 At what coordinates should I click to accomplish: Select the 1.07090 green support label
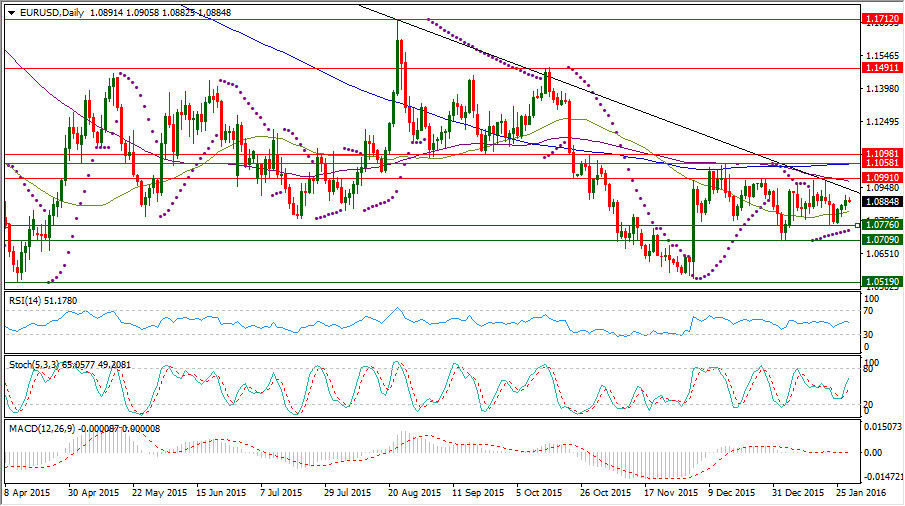[881, 239]
